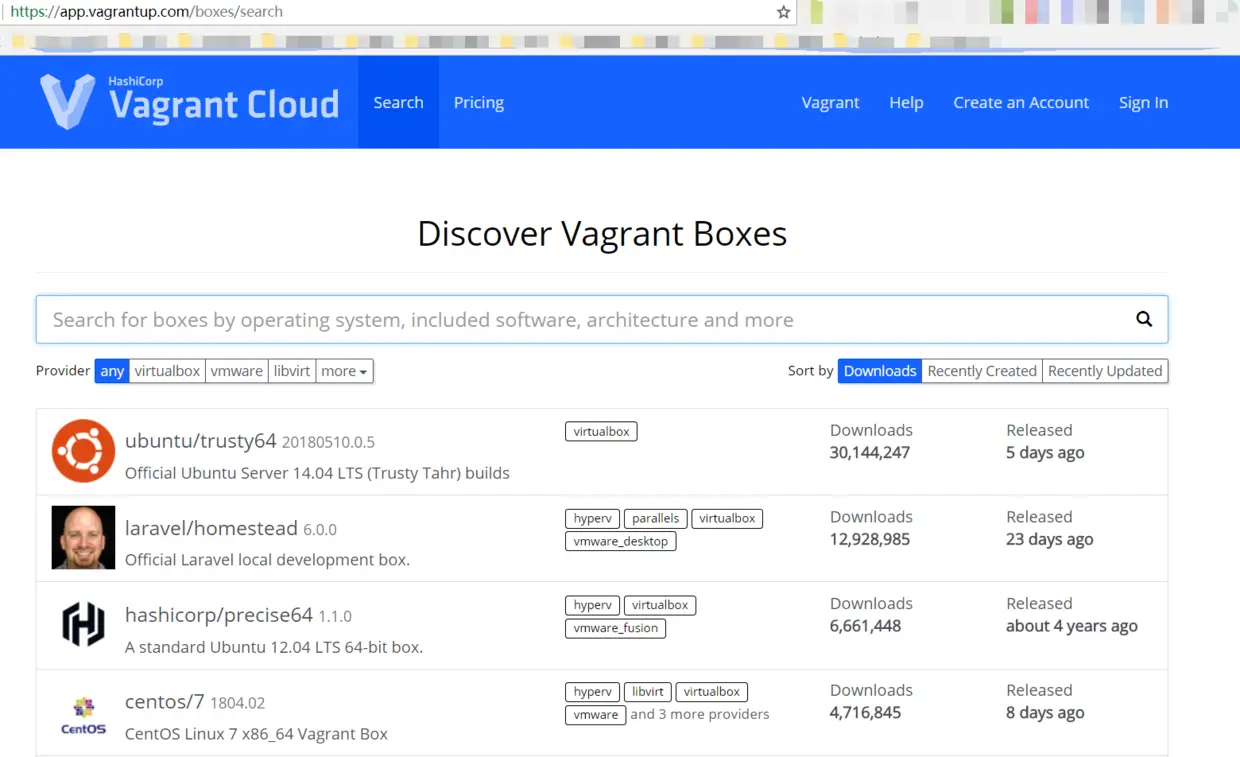Filter by vmware provider
Image resolution: width=1240 pixels, height=757 pixels.
point(236,371)
